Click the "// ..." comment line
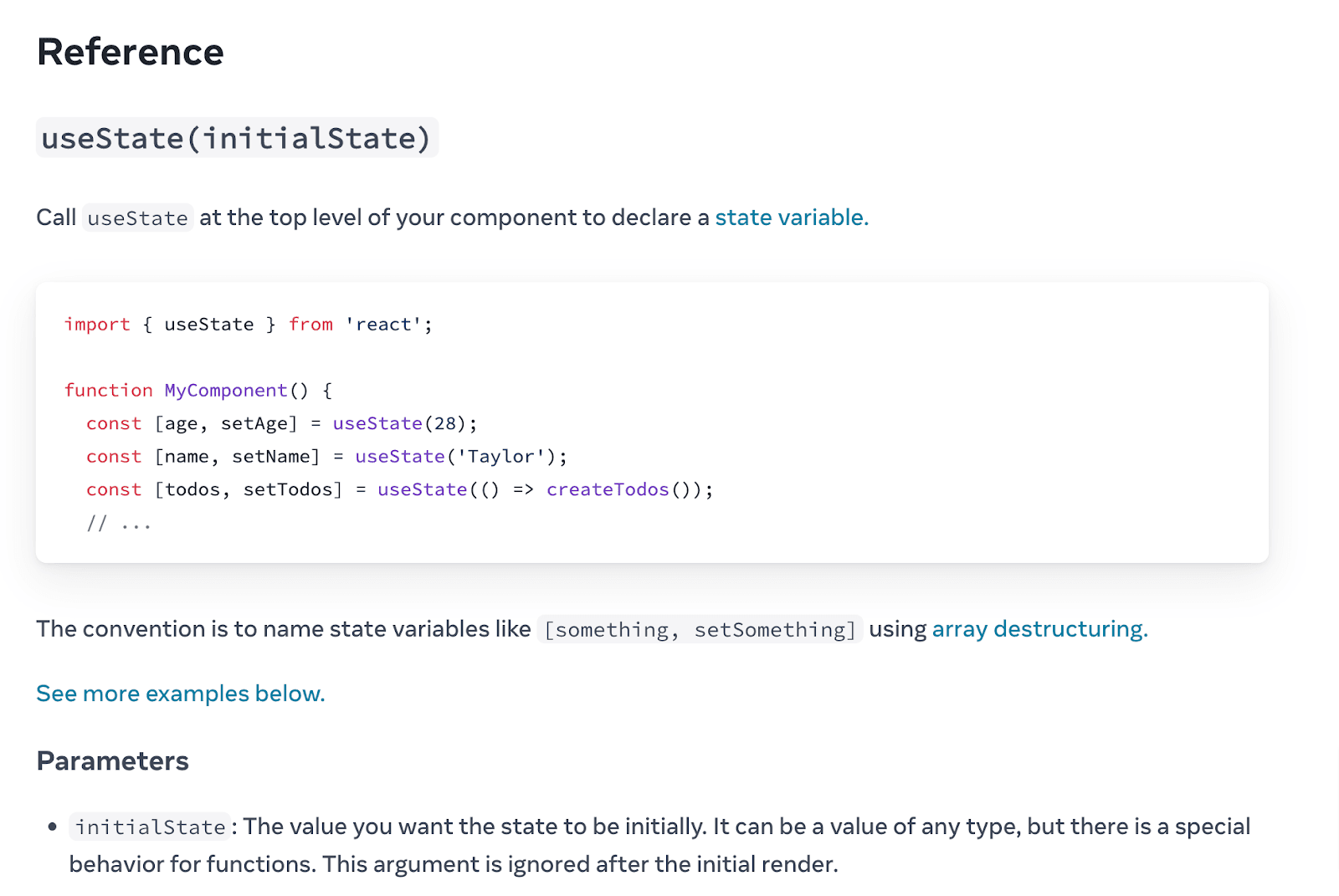This screenshot has width=1339, height=896. click(119, 524)
